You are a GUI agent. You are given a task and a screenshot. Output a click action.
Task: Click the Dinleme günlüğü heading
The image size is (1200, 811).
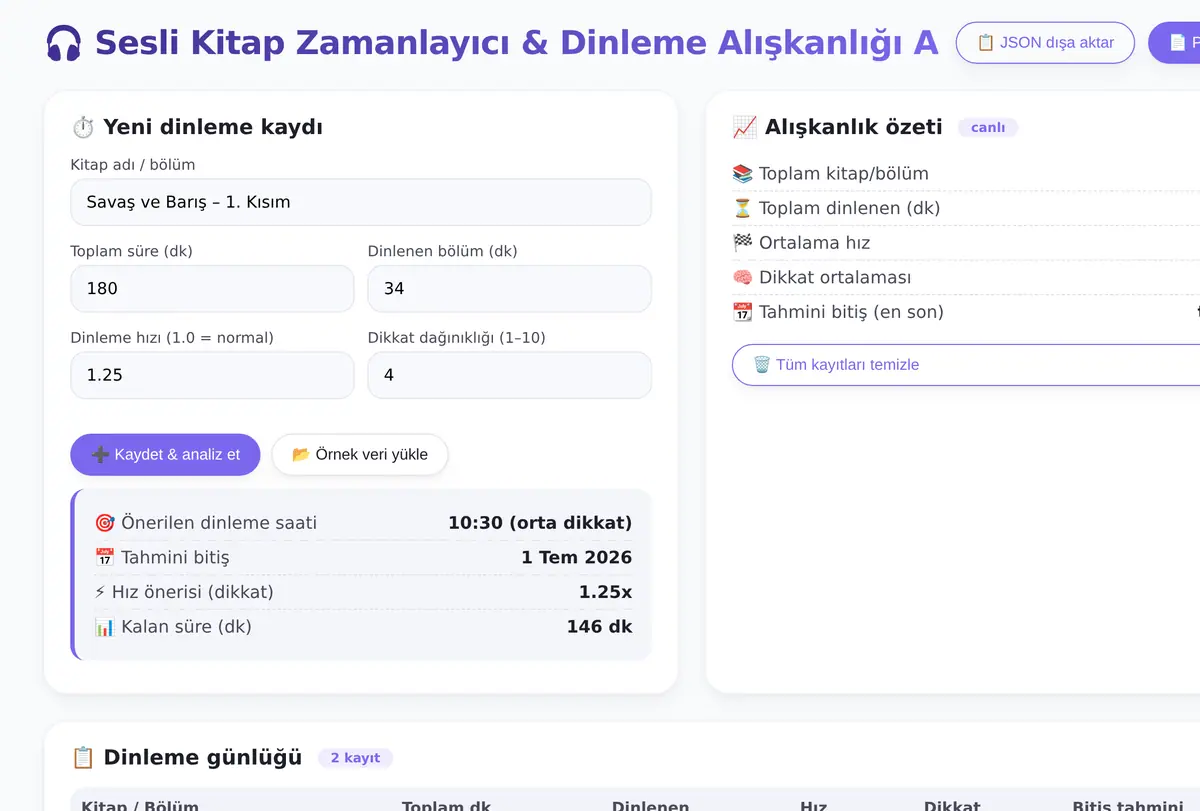[203, 757]
